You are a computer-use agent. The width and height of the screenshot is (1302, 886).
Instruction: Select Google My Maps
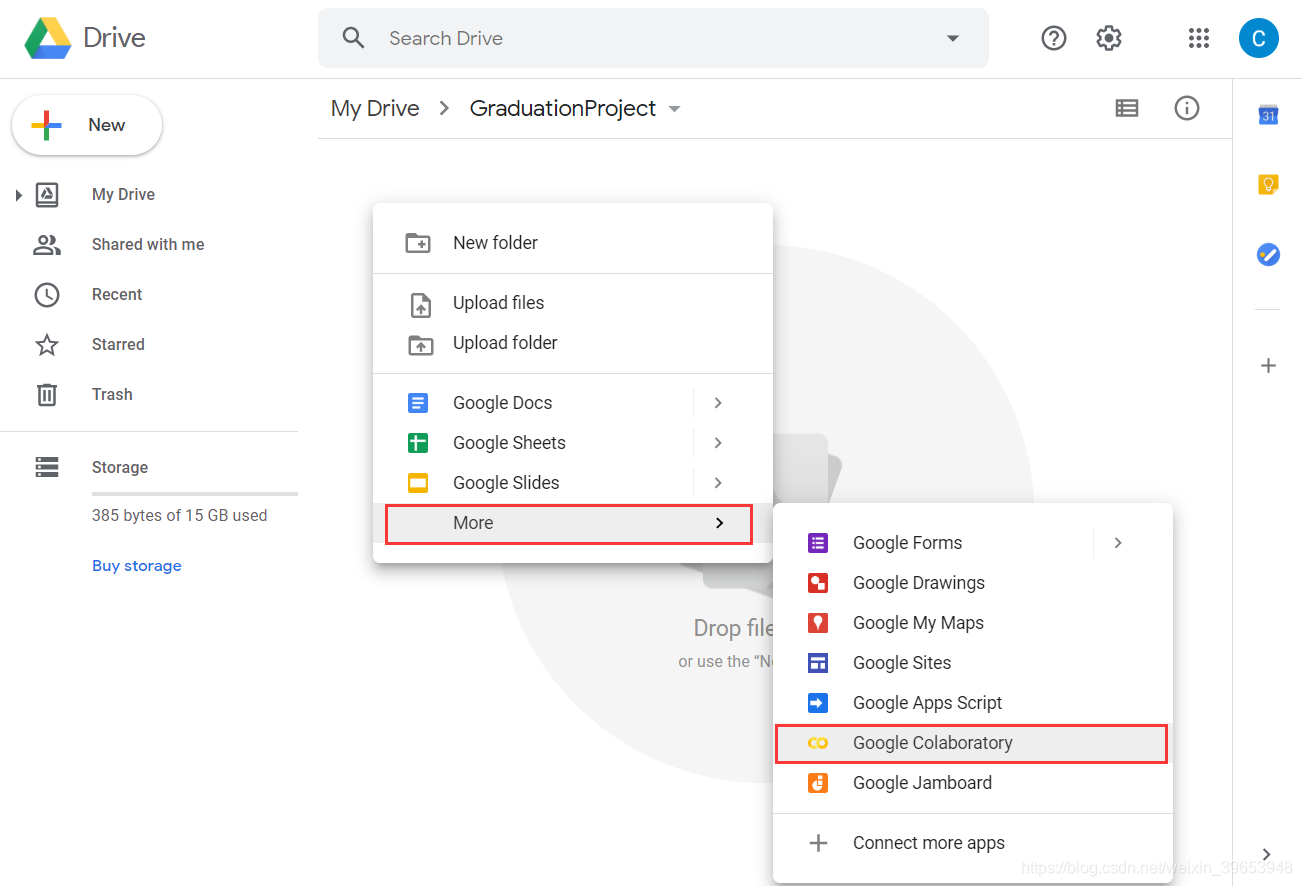[x=973, y=623]
